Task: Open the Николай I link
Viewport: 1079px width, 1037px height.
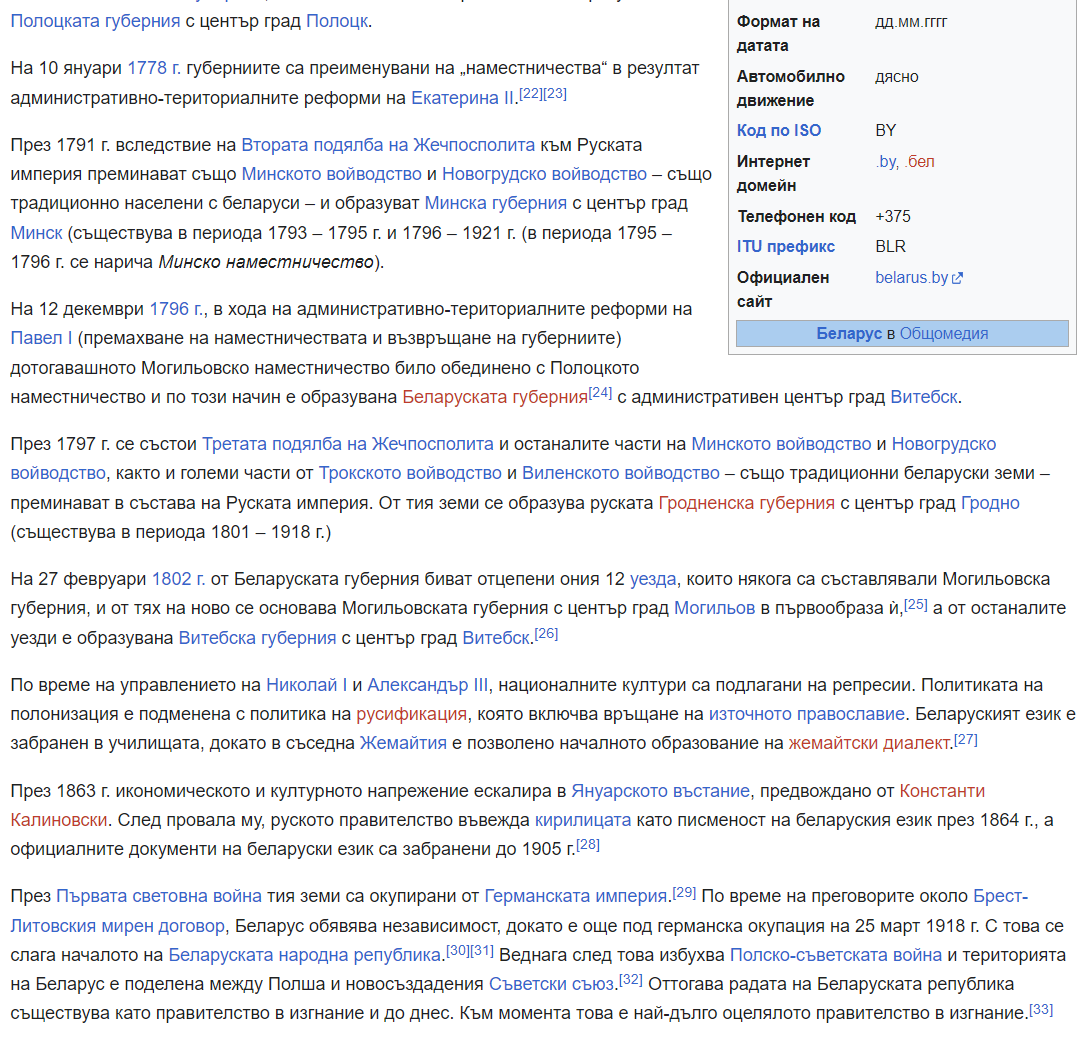Action: (x=306, y=685)
